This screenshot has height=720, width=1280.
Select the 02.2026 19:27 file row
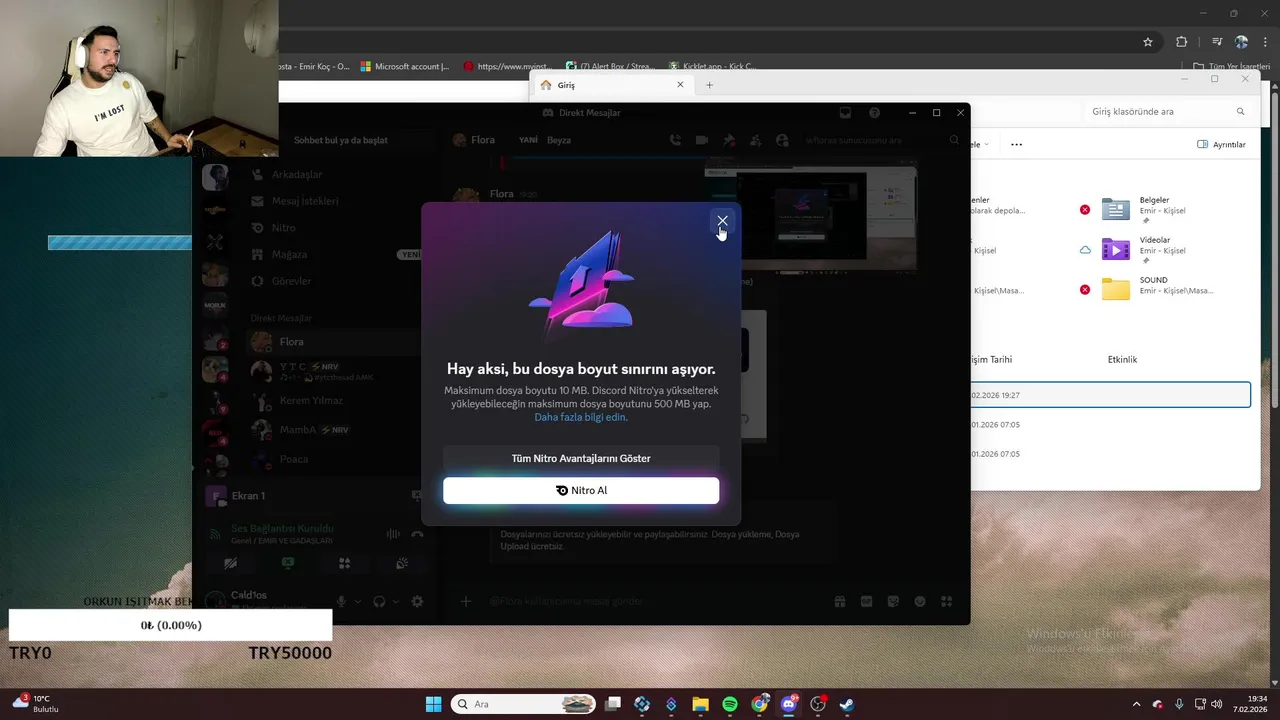click(1110, 395)
